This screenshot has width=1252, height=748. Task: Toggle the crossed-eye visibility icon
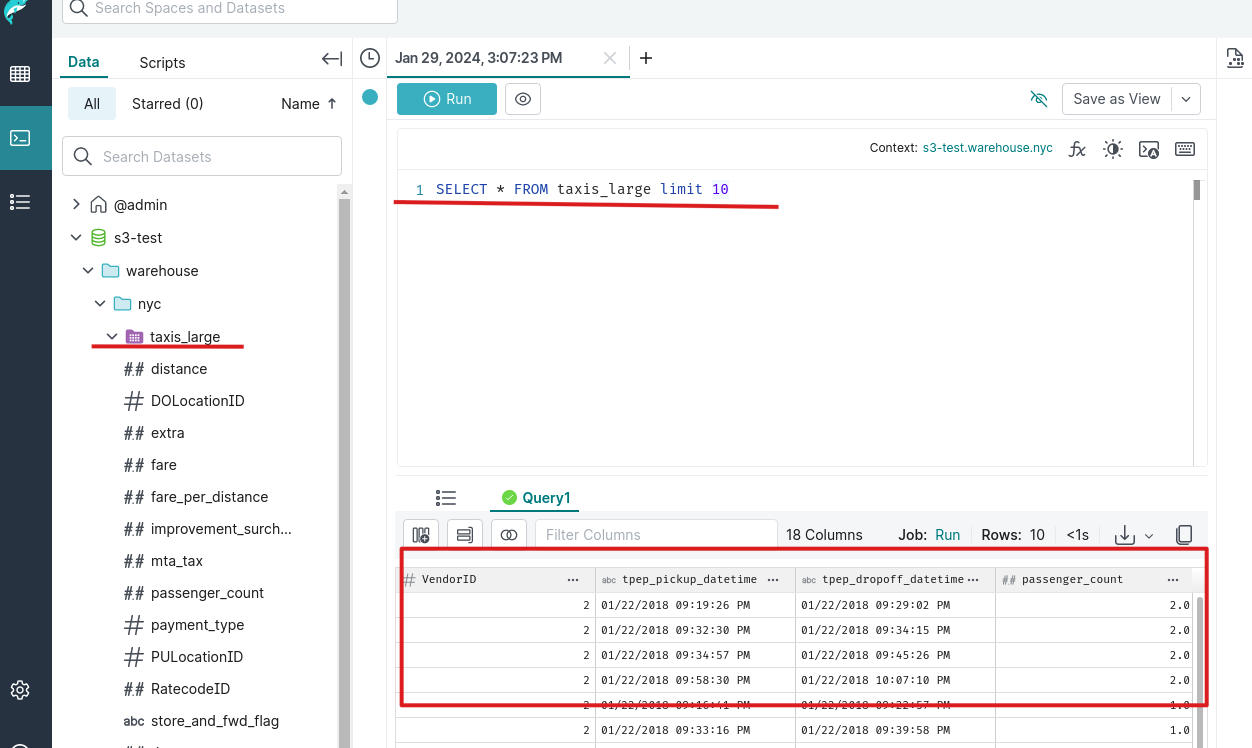pos(1039,99)
